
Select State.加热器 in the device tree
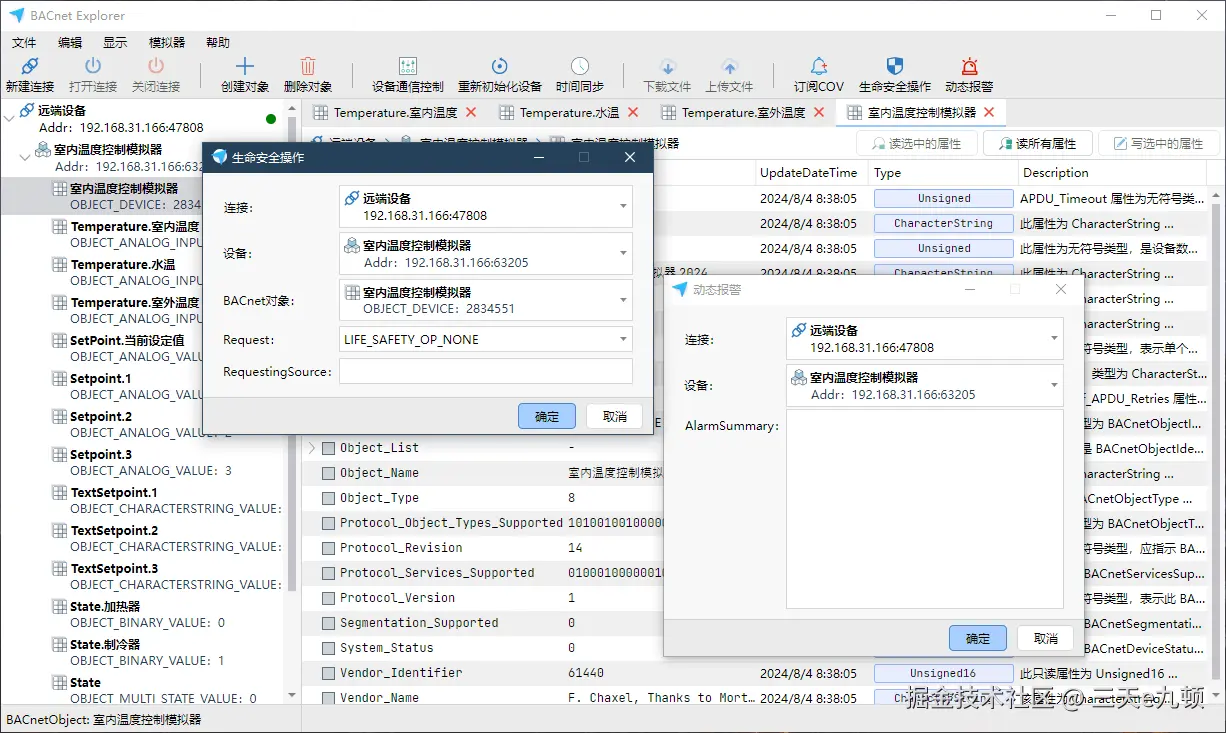tap(105, 606)
